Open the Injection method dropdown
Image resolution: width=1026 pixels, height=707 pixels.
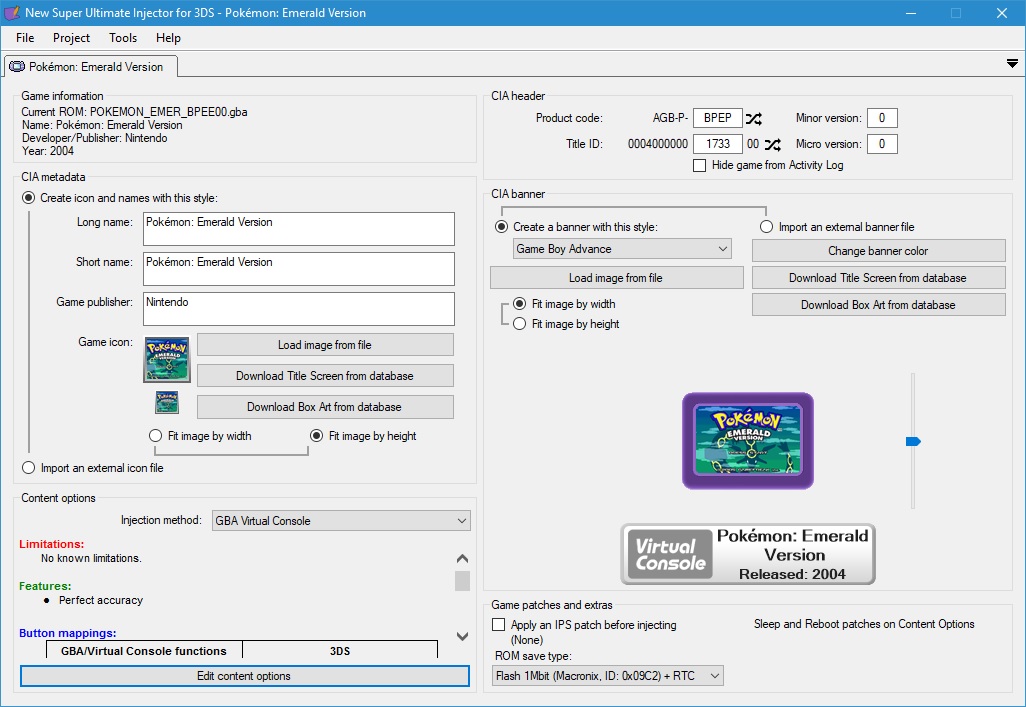coord(340,521)
